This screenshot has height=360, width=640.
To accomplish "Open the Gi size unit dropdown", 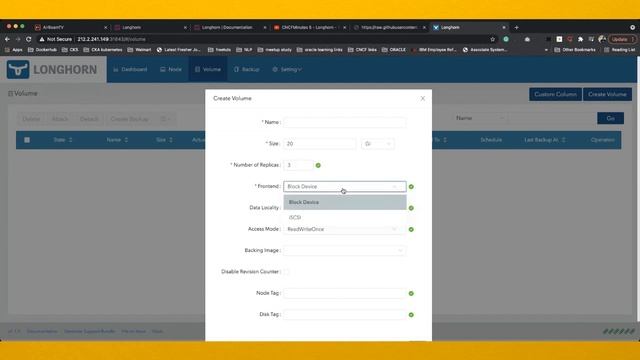I will coord(378,144).
